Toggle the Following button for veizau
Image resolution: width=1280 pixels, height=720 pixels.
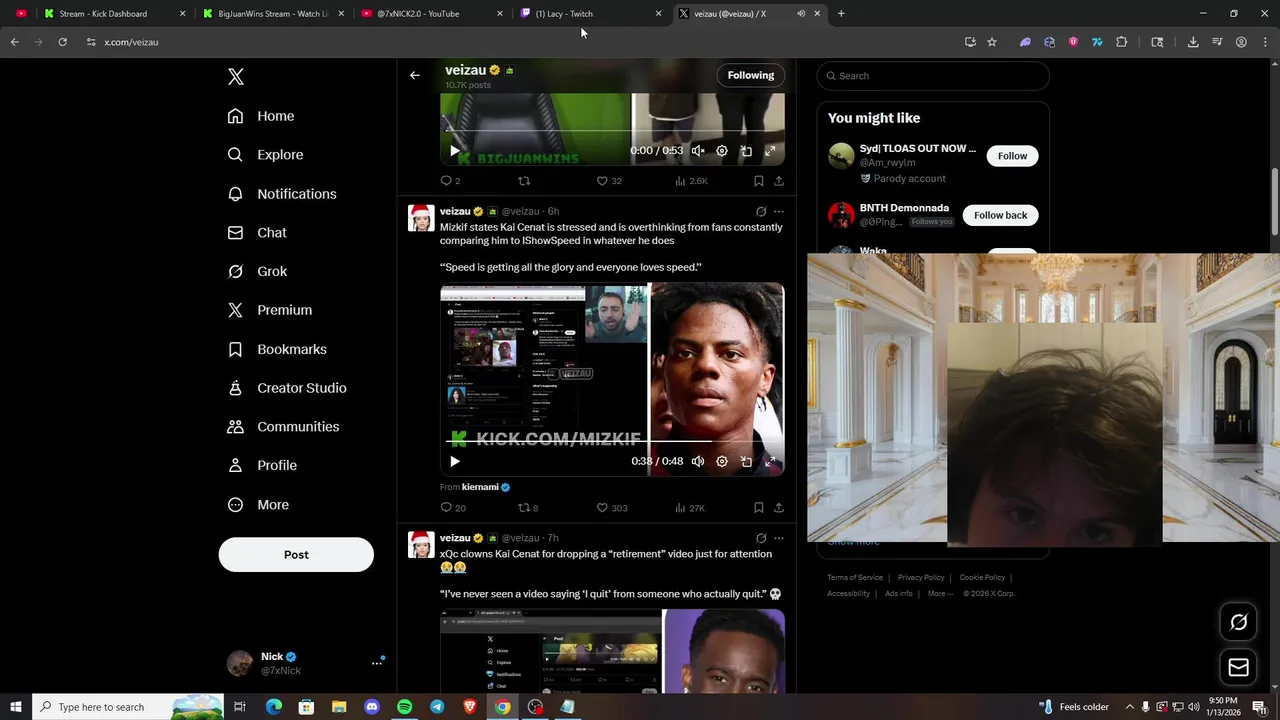(x=751, y=75)
